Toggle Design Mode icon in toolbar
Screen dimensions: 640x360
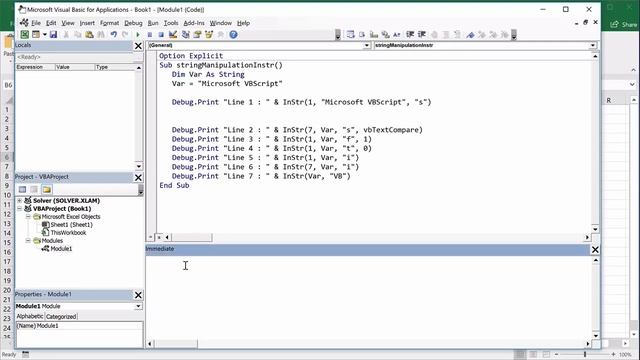173,35
